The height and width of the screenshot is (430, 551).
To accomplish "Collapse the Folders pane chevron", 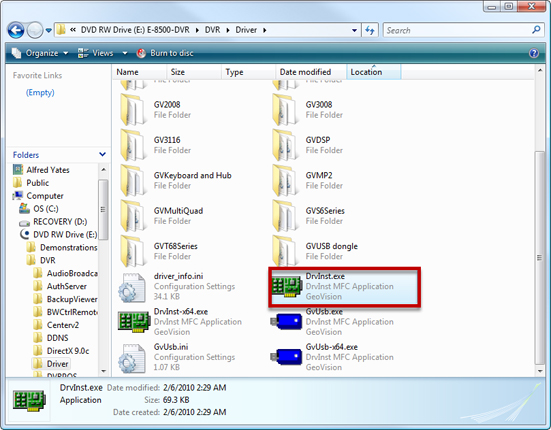I will click(x=102, y=154).
